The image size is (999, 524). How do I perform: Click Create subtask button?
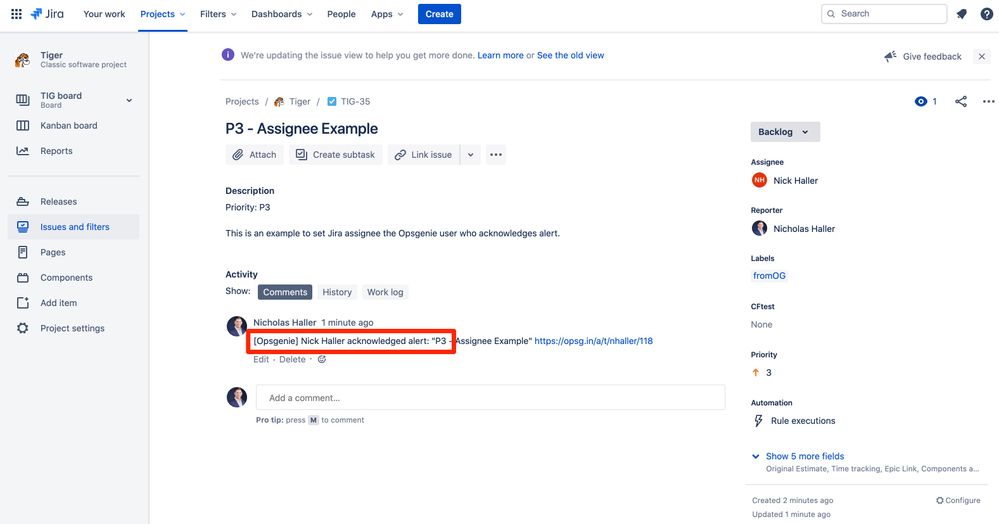point(336,155)
